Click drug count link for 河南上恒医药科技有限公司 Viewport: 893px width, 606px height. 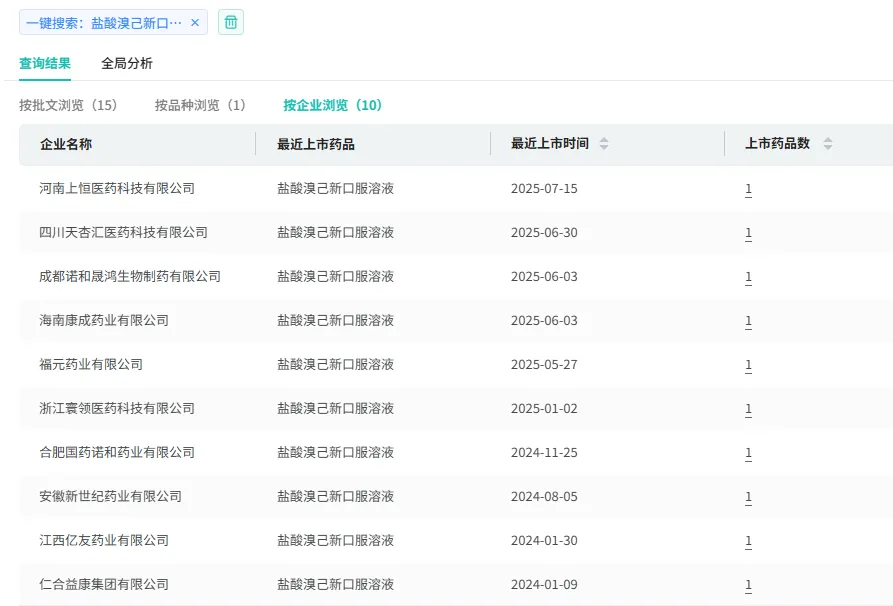748,189
